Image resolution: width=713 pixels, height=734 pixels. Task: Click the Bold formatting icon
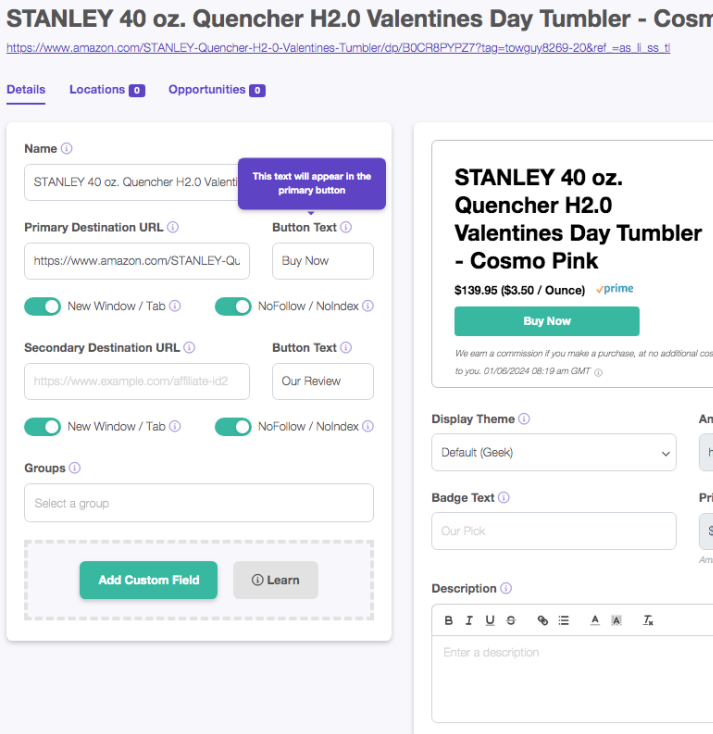(449, 621)
